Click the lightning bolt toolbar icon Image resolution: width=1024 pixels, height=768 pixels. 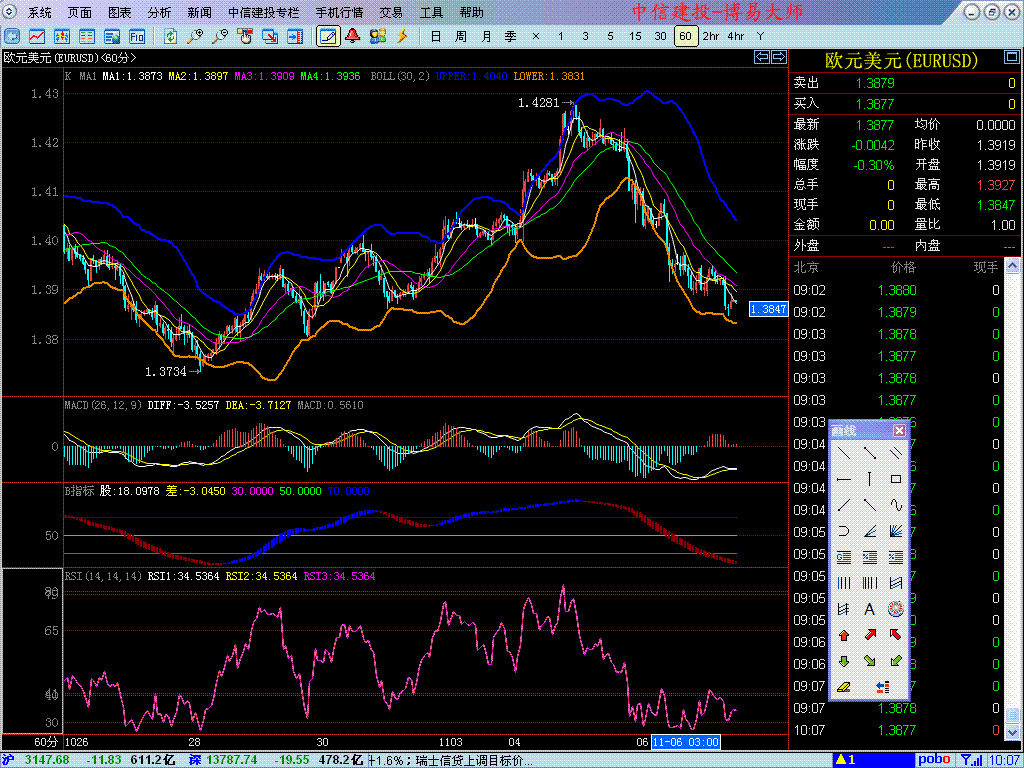tap(402, 36)
